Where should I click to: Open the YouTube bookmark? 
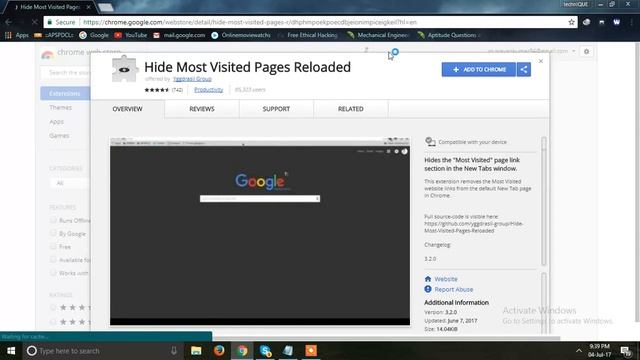click(x=131, y=35)
